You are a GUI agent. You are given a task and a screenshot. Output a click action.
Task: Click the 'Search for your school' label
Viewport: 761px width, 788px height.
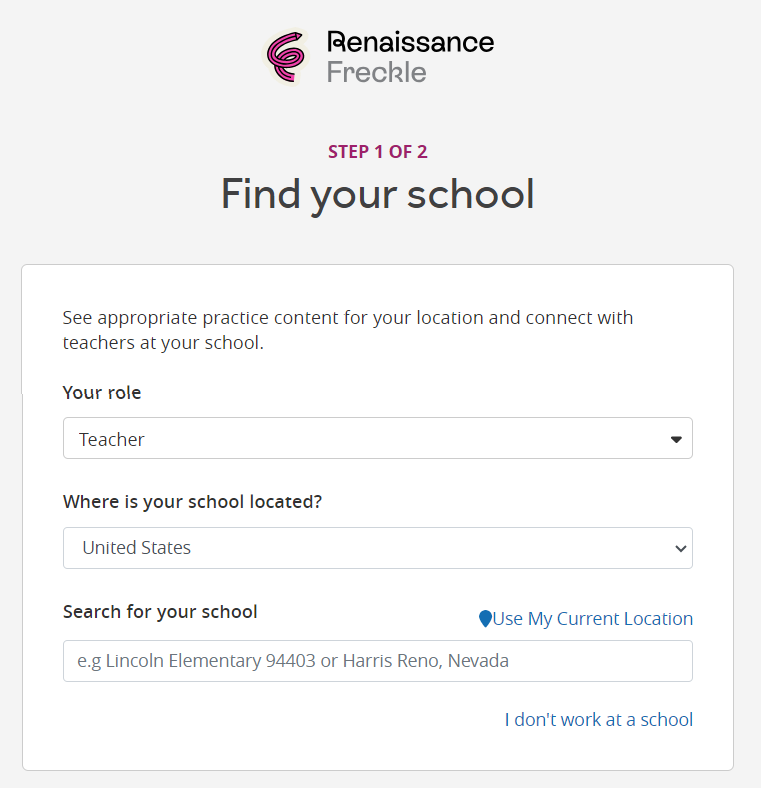(160, 611)
